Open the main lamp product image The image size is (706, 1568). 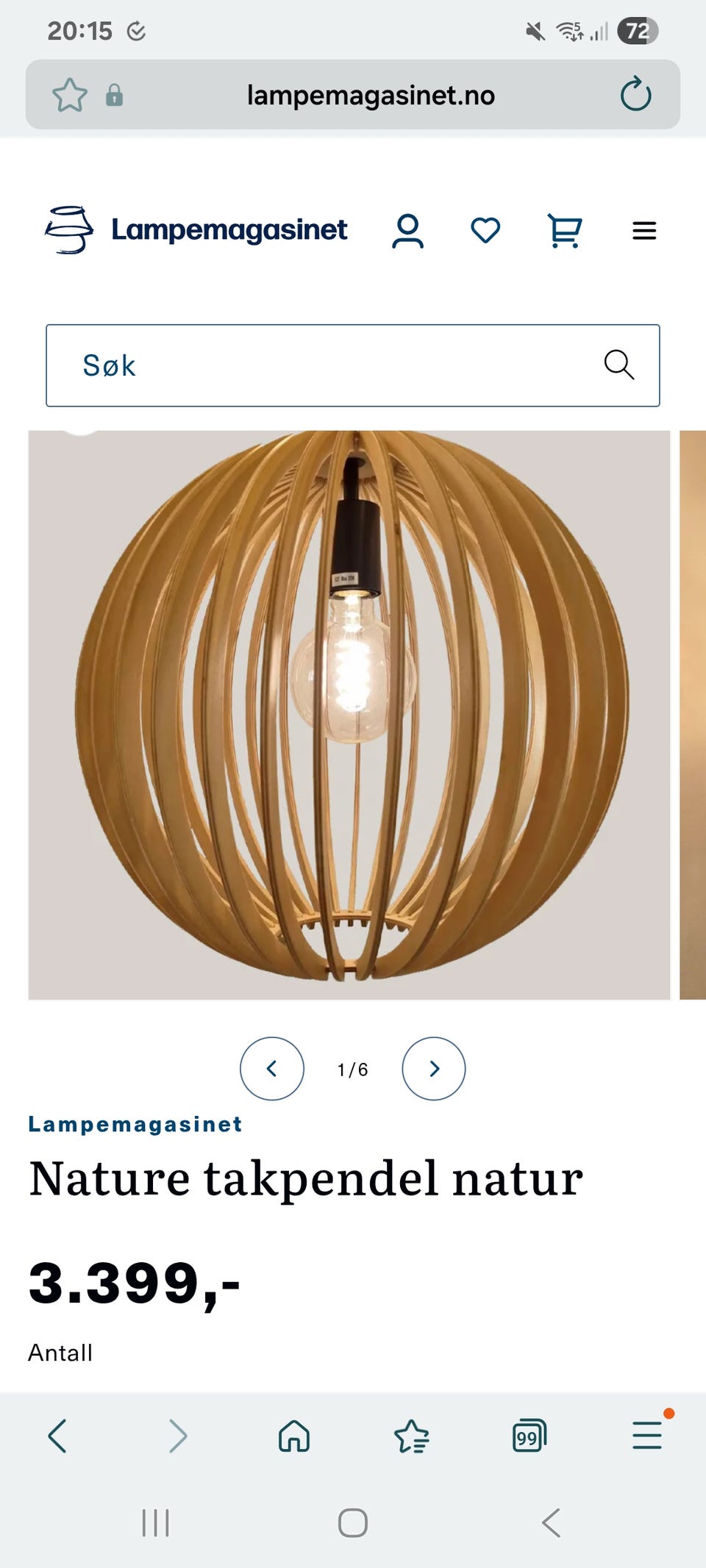coord(349,715)
